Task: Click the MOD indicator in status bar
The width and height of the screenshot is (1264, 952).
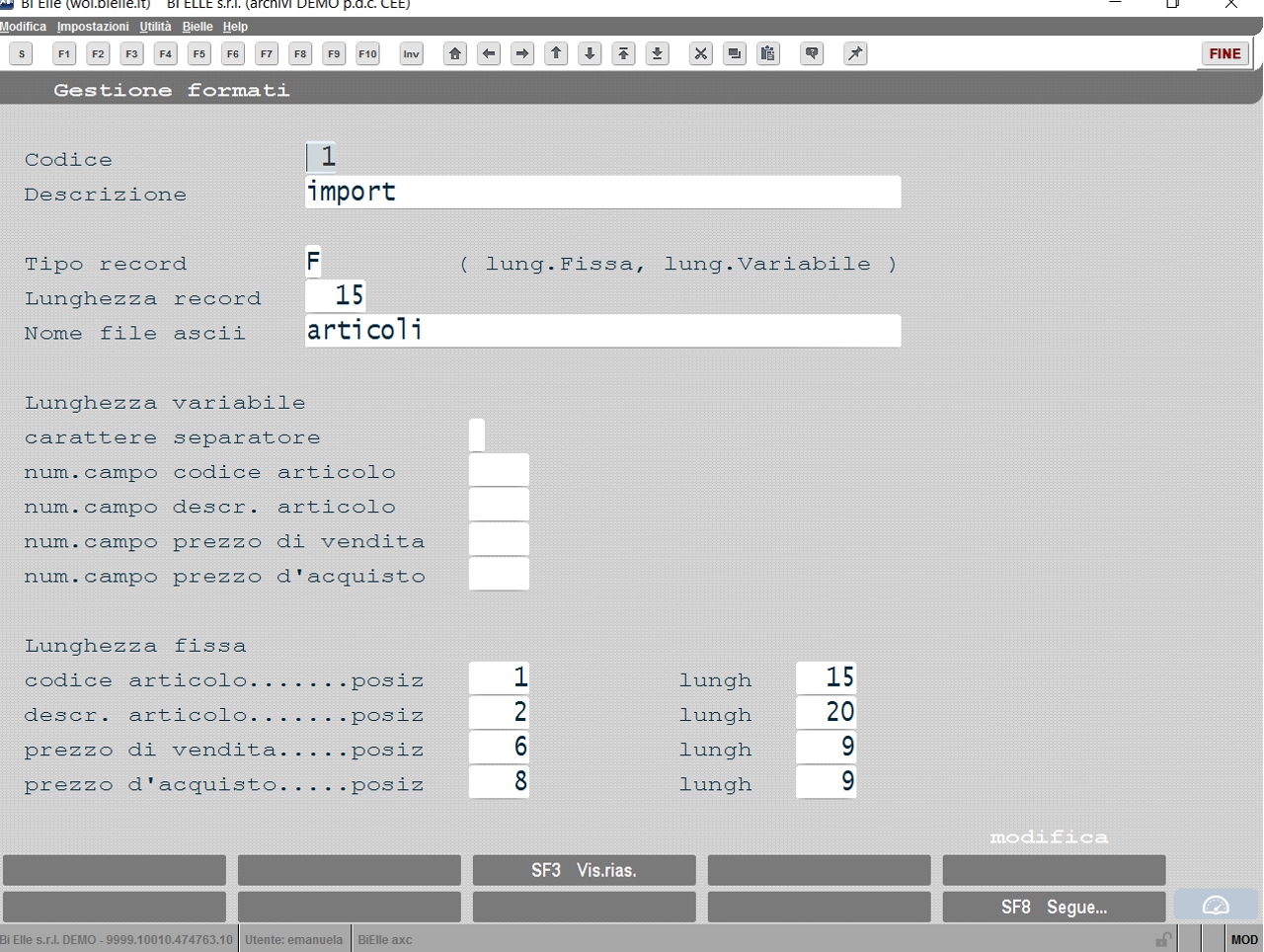Action: pyautogui.click(x=1244, y=939)
